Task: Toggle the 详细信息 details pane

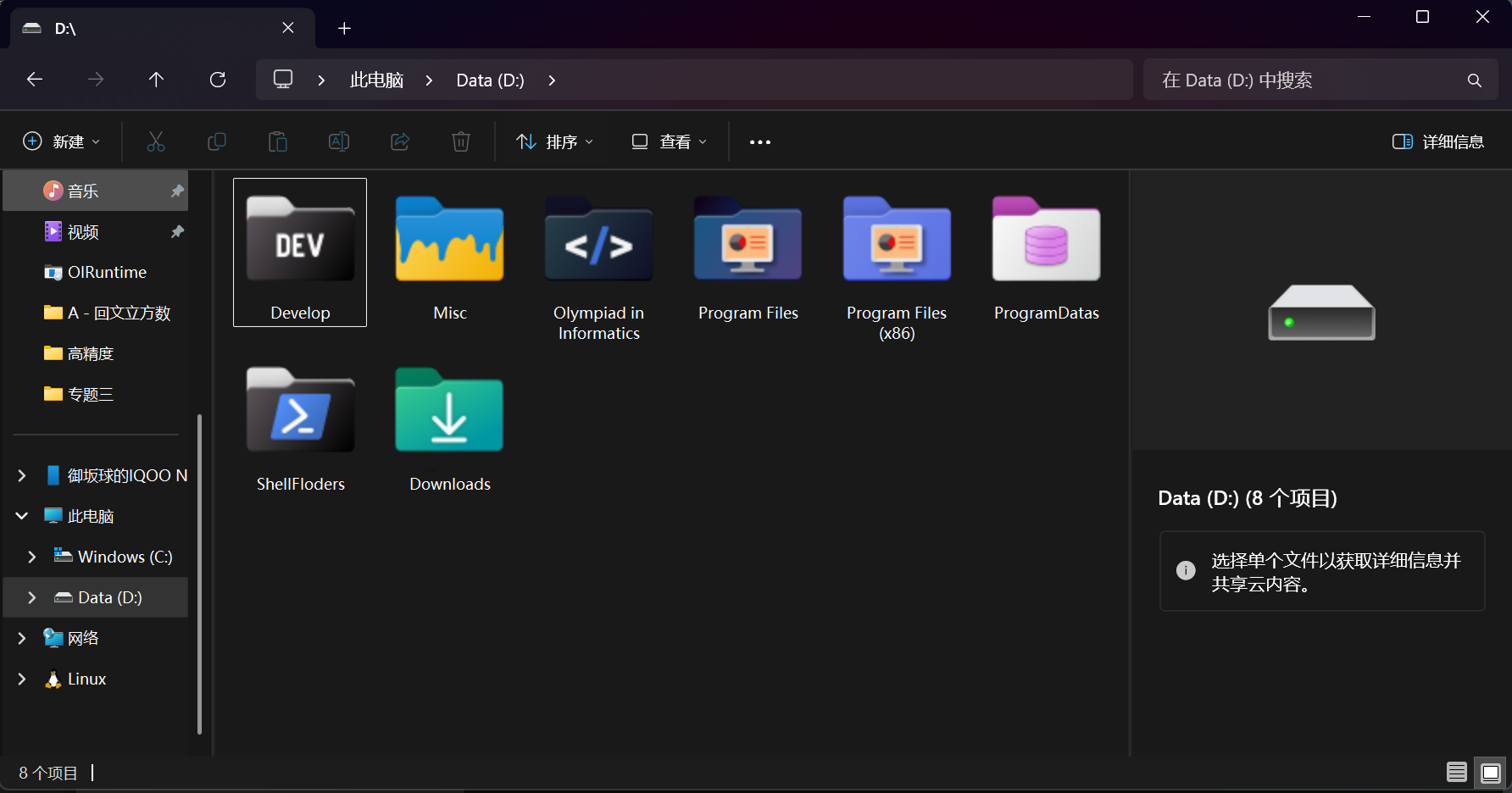Action: (1438, 141)
